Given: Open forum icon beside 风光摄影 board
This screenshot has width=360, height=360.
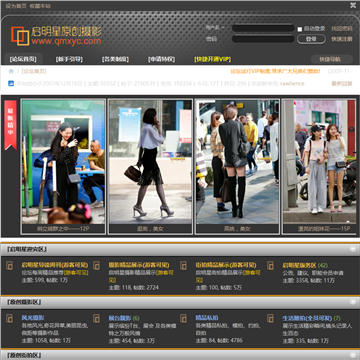Looking at the screenshot, I should tap(9, 318).
